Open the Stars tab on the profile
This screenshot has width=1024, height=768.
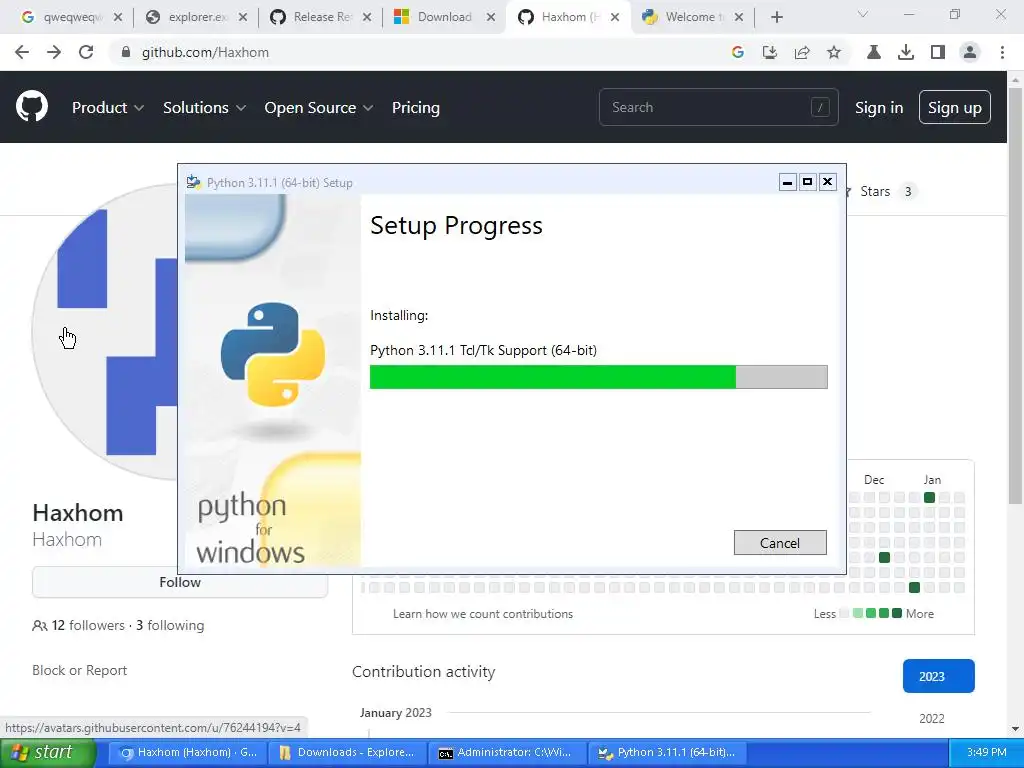tap(880, 191)
